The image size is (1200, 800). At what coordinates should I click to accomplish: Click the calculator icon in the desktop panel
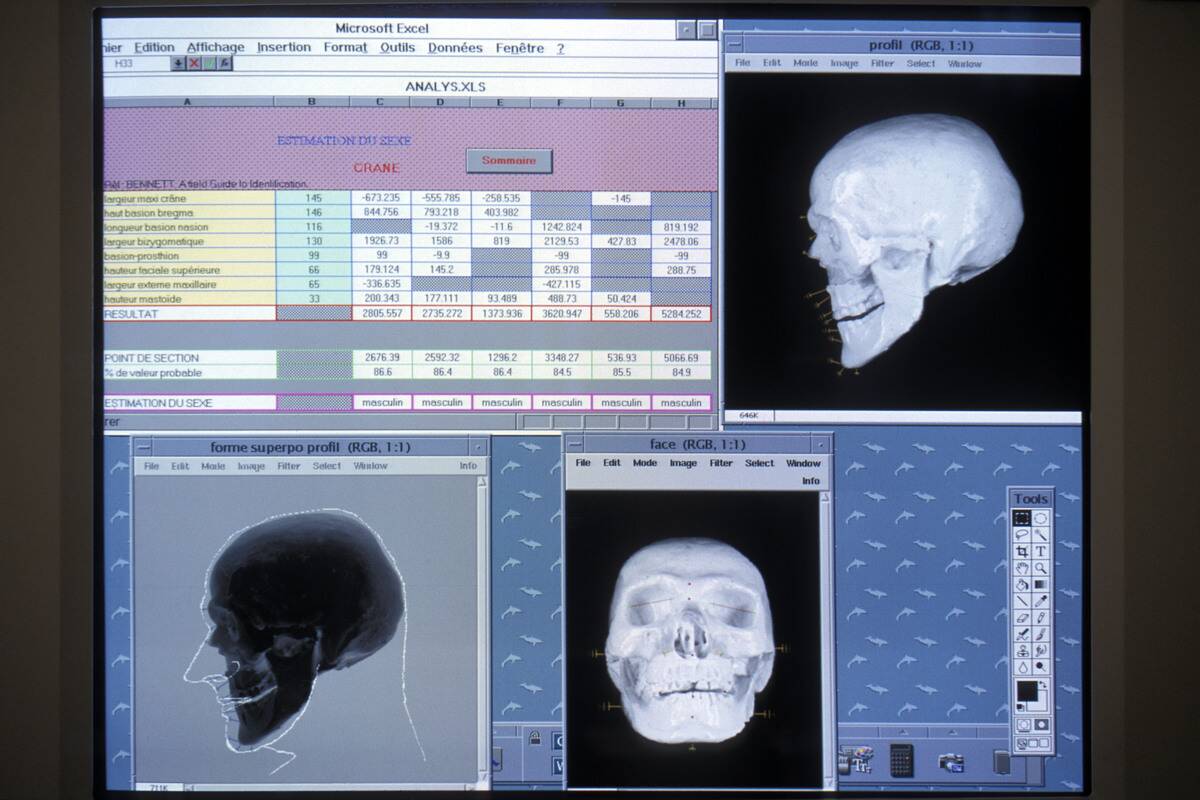pos(901,761)
